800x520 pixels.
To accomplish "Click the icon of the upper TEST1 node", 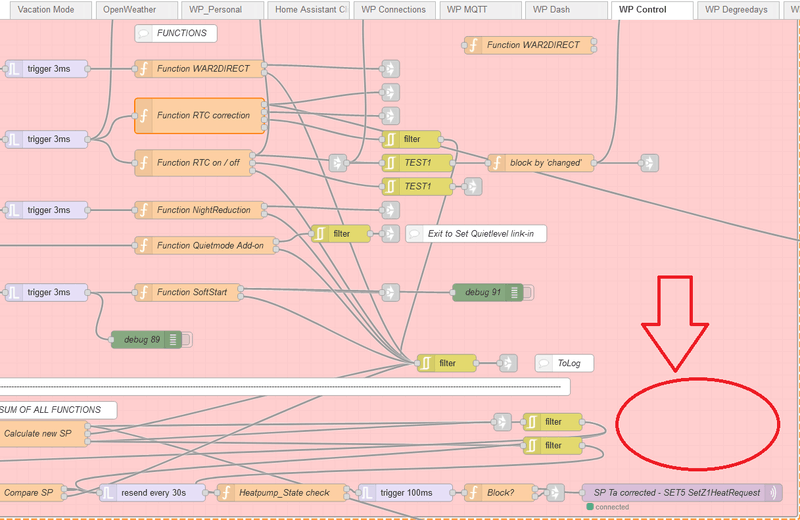I will click(x=391, y=163).
